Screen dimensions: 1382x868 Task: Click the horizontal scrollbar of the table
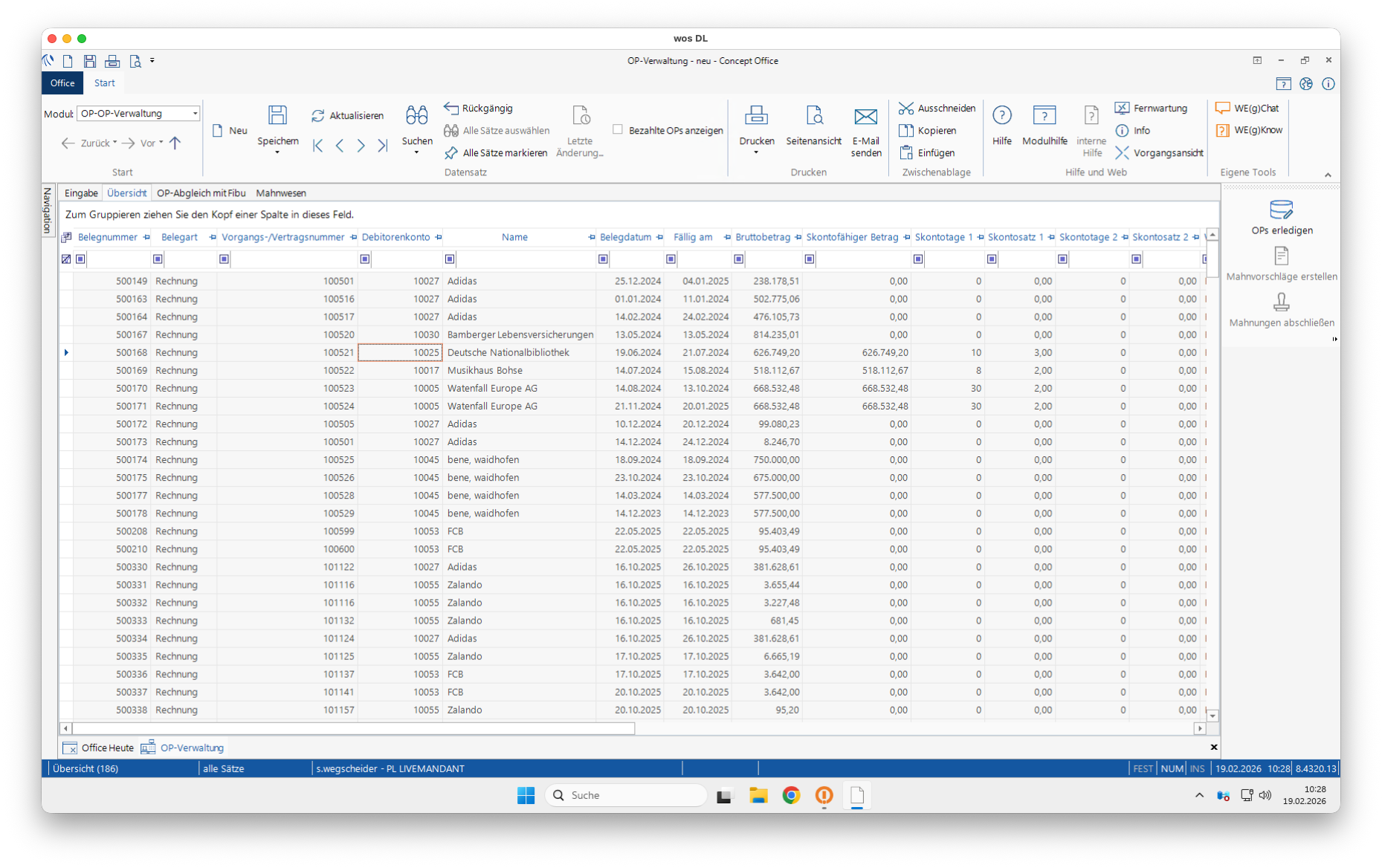pyautogui.click(x=353, y=729)
